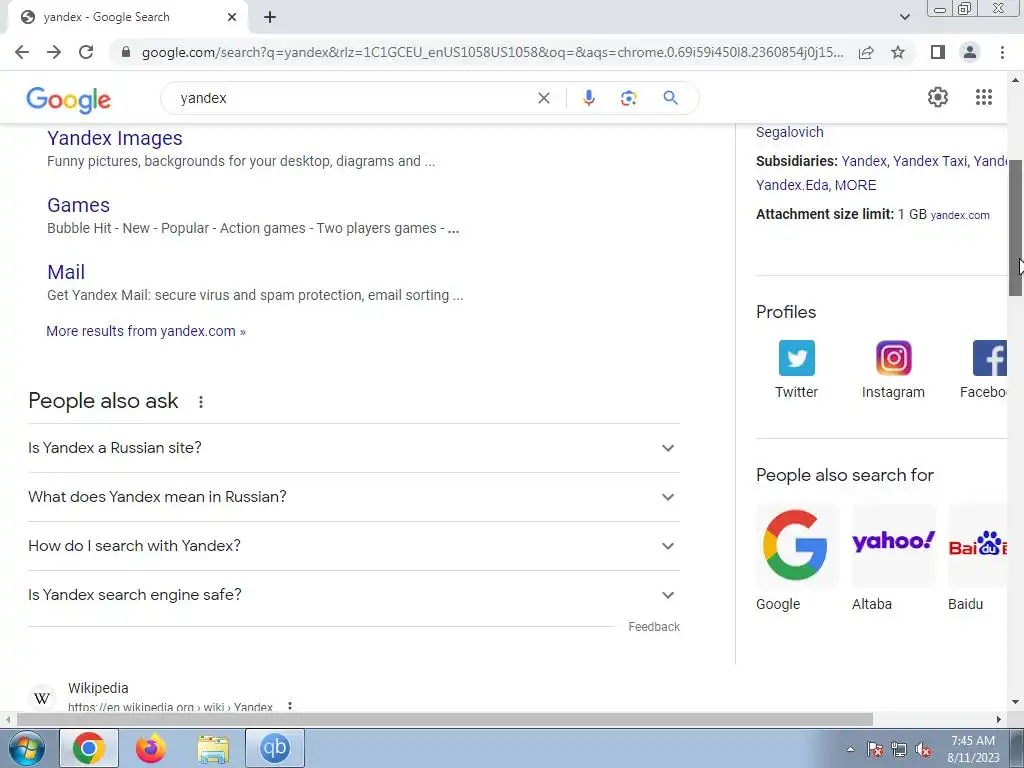Open the Instagram profile icon
1024x768 pixels.
[893, 358]
